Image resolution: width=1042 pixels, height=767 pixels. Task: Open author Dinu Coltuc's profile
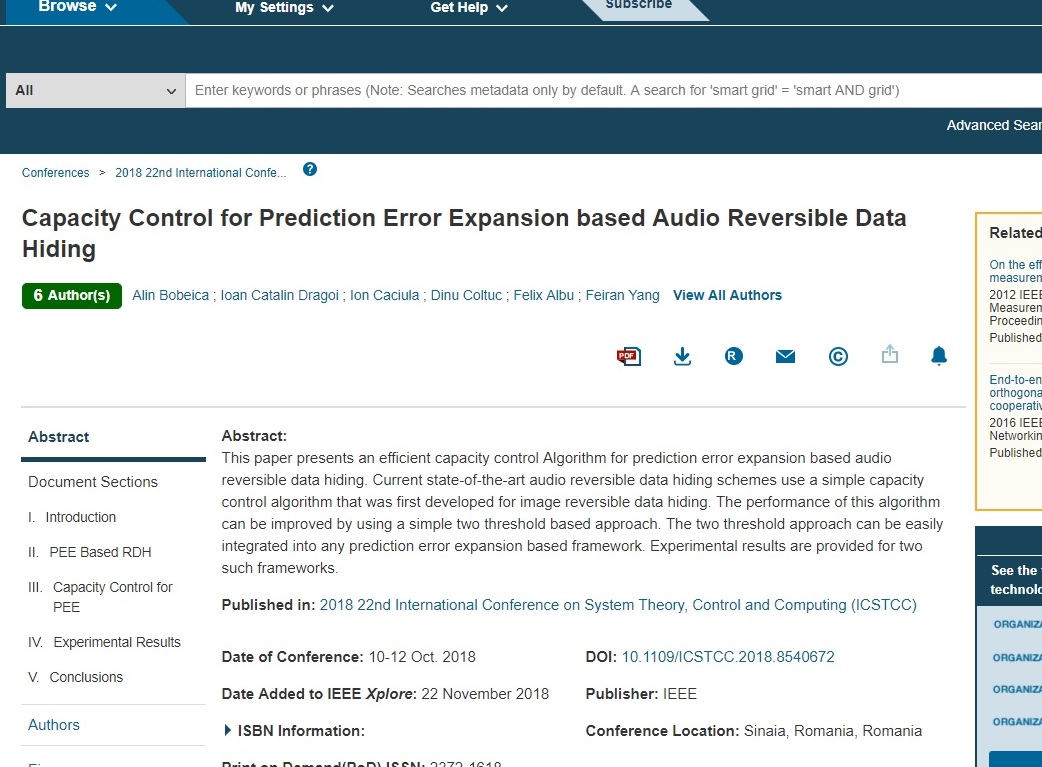pyautogui.click(x=466, y=295)
